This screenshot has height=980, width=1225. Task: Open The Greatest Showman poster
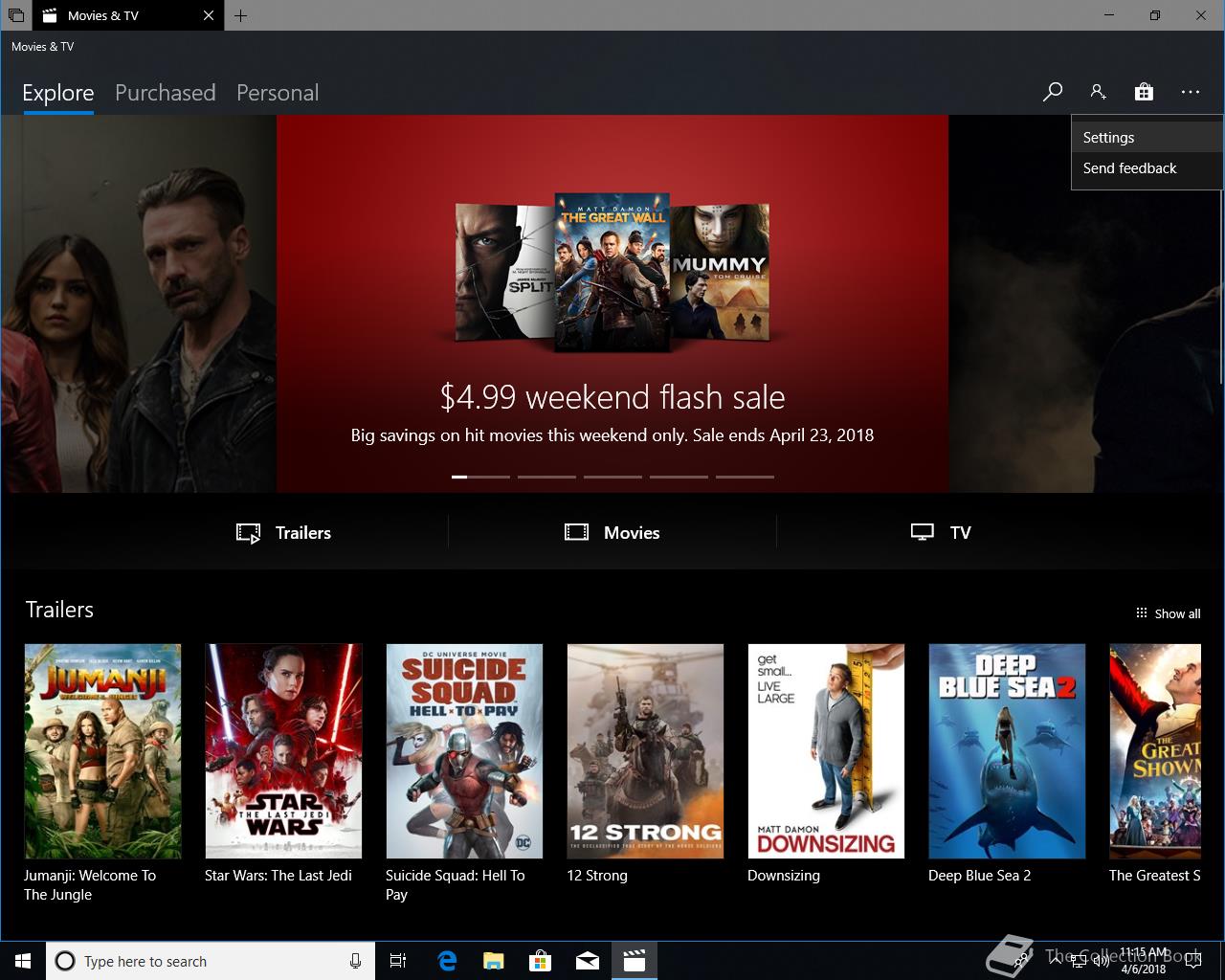coord(1155,751)
